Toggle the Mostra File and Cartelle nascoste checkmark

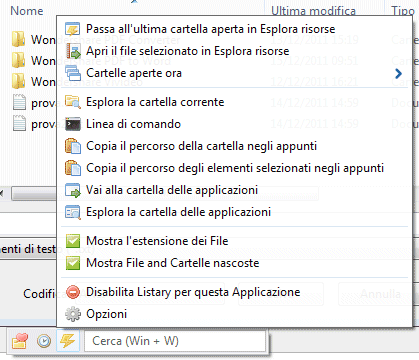tap(73, 263)
